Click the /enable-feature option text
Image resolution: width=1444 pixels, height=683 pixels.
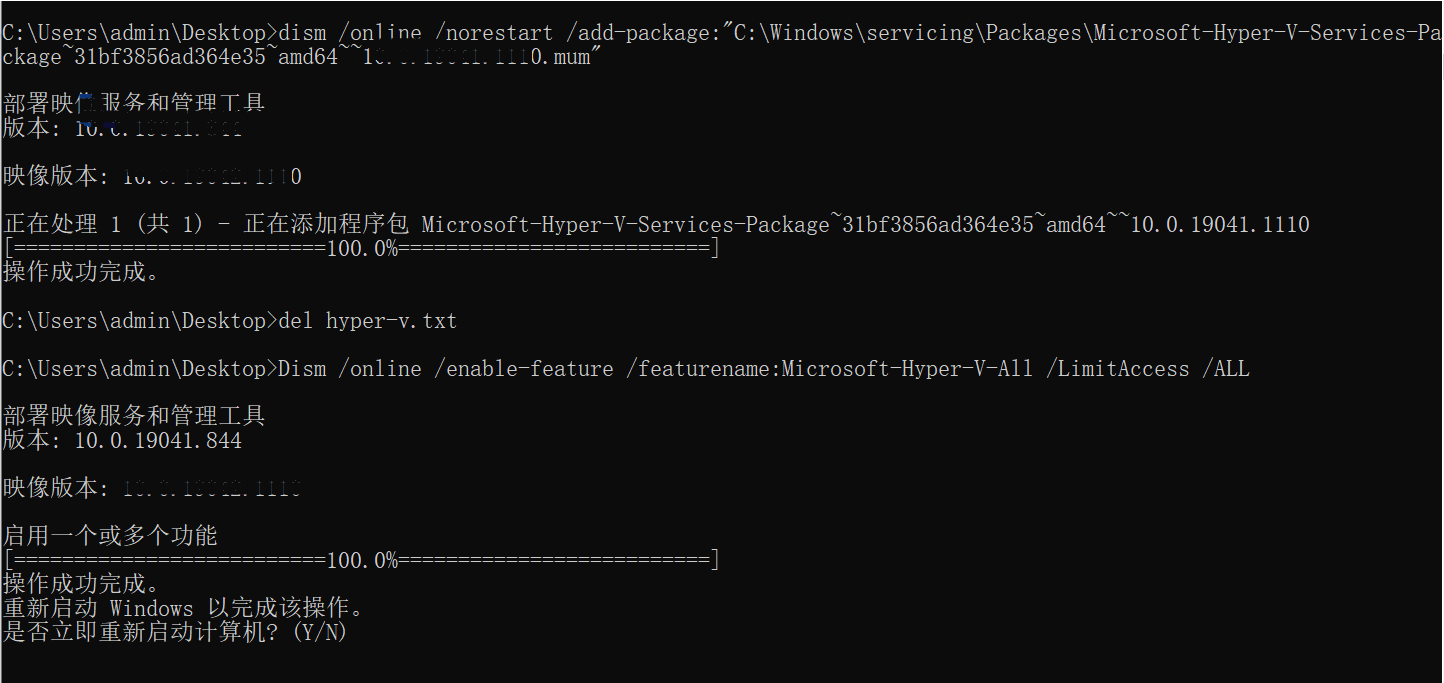coord(525,369)
